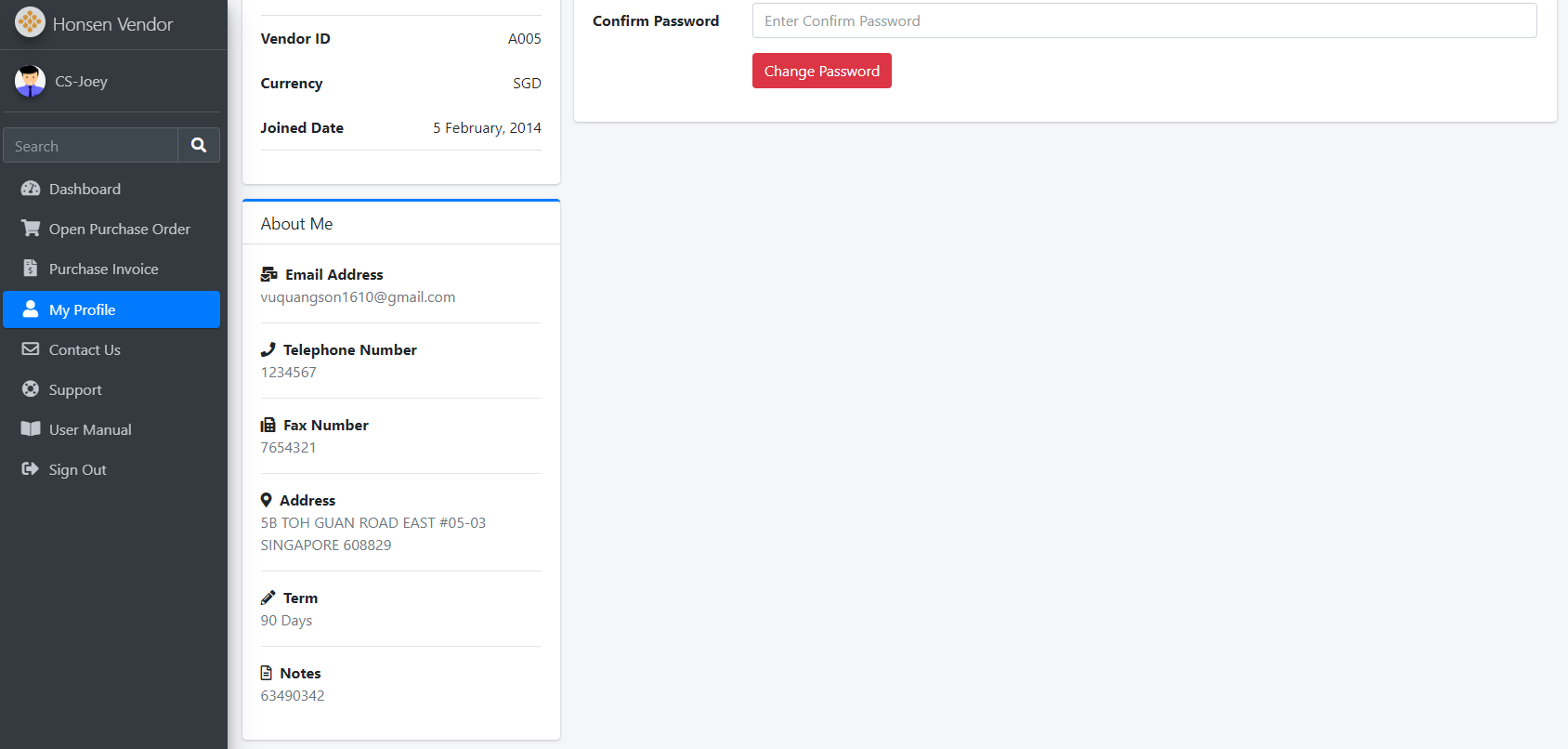Viewport: 1568px width, 749px height.
Task: Click into the sidebar Search box
Action: (91, 146)
